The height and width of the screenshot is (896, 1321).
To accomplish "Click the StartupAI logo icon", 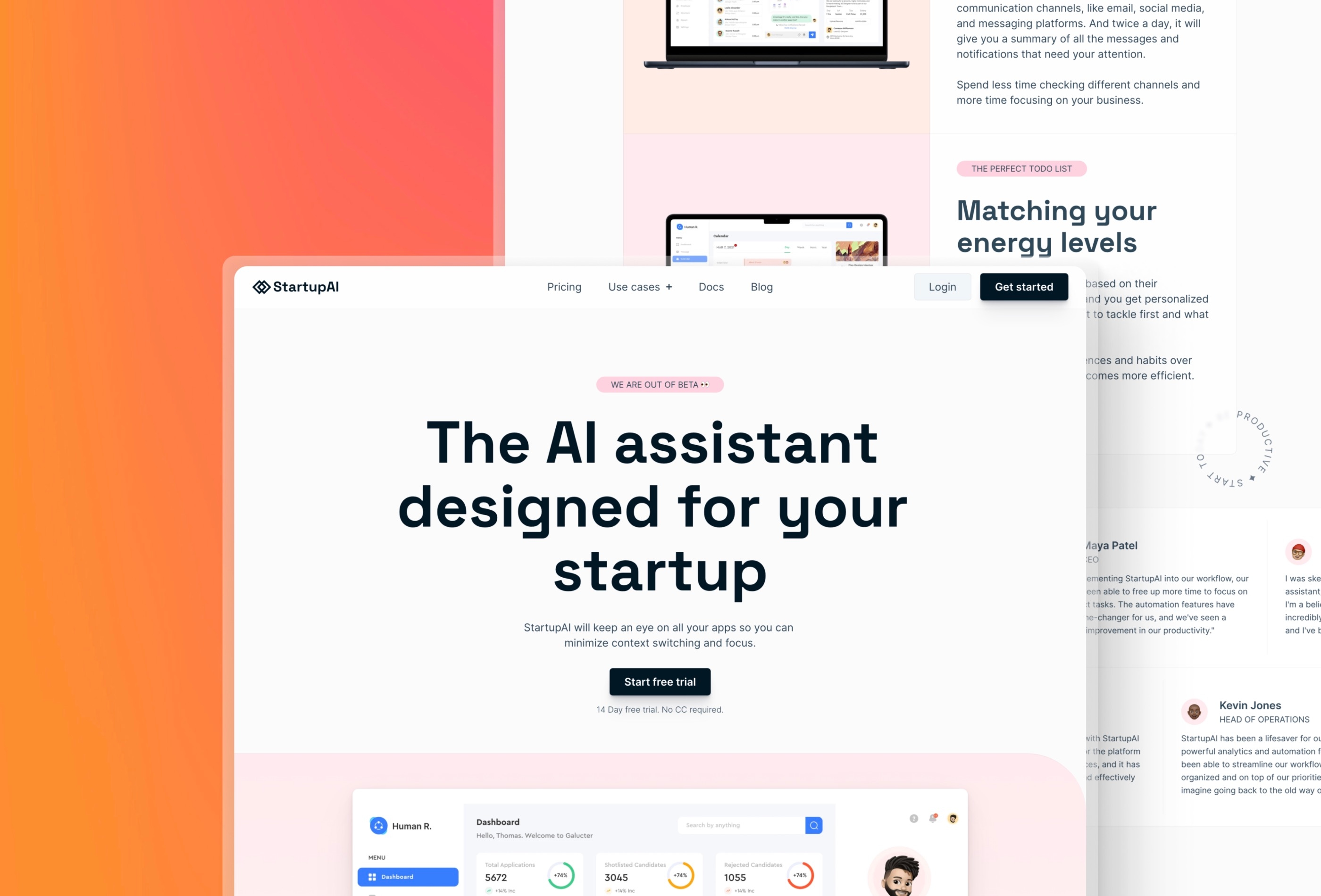I will point(258,288).
